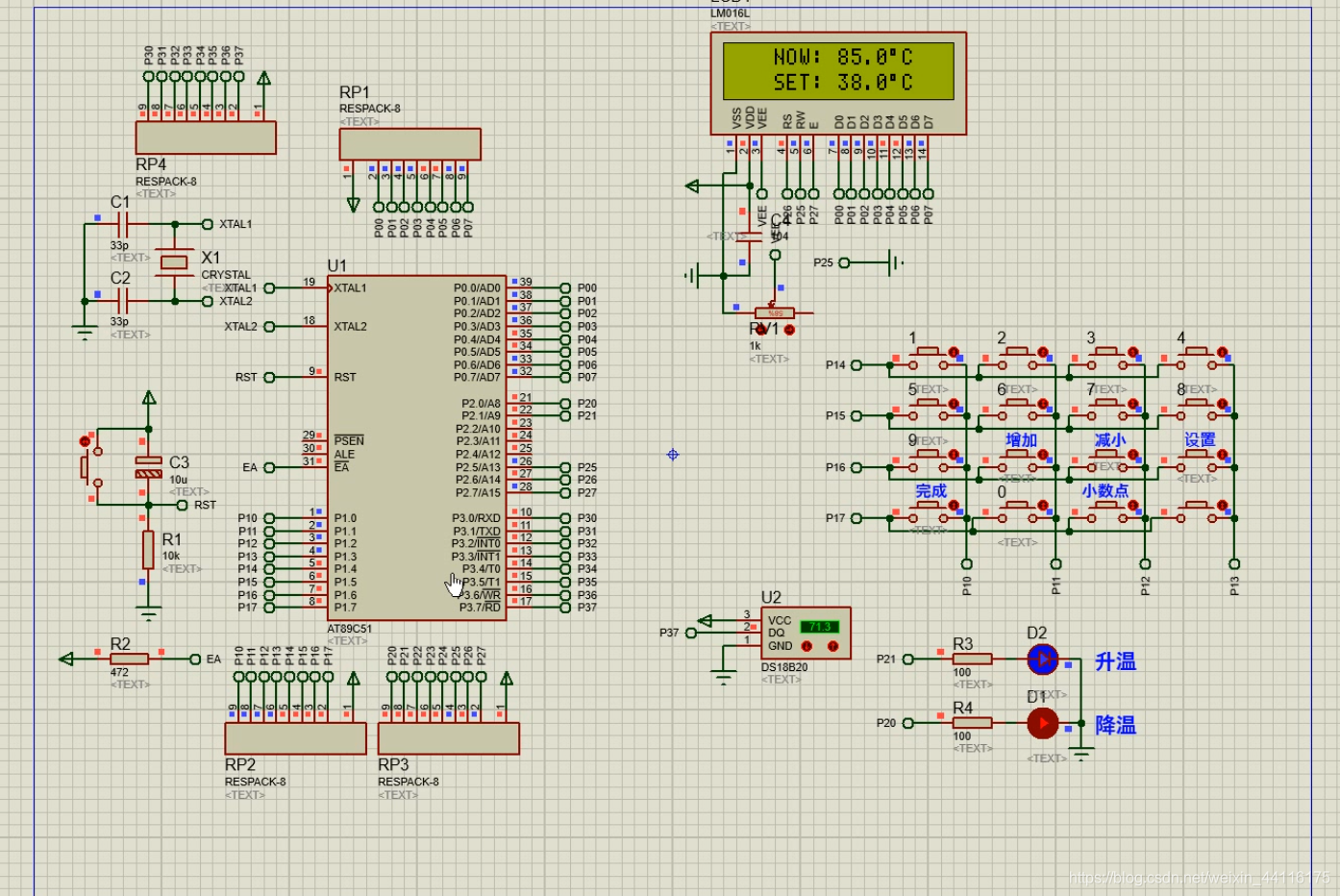
Task: Select resistor R4 symbol
Action: (972, 723)
